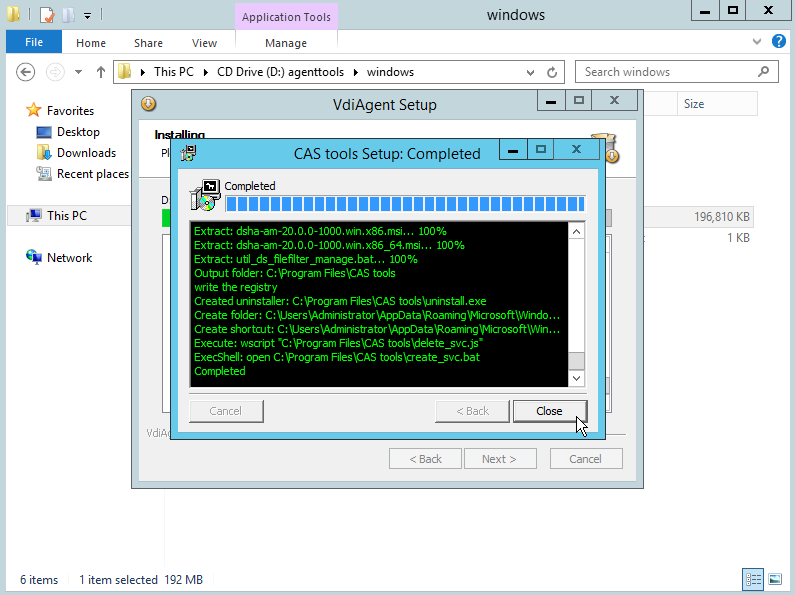Switch to Large icons view in status bar
Viewport: 795px width, 595px height.
coord(775,579)
